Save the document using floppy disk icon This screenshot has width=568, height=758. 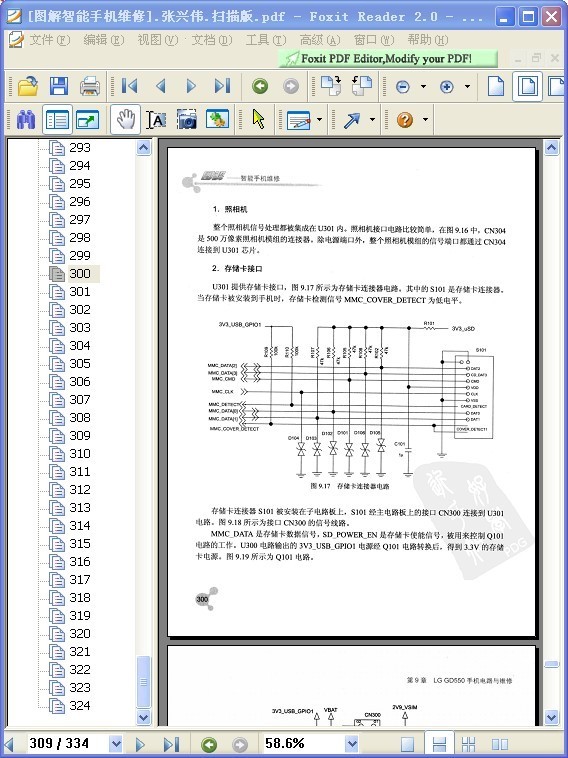tap(59, 87)
